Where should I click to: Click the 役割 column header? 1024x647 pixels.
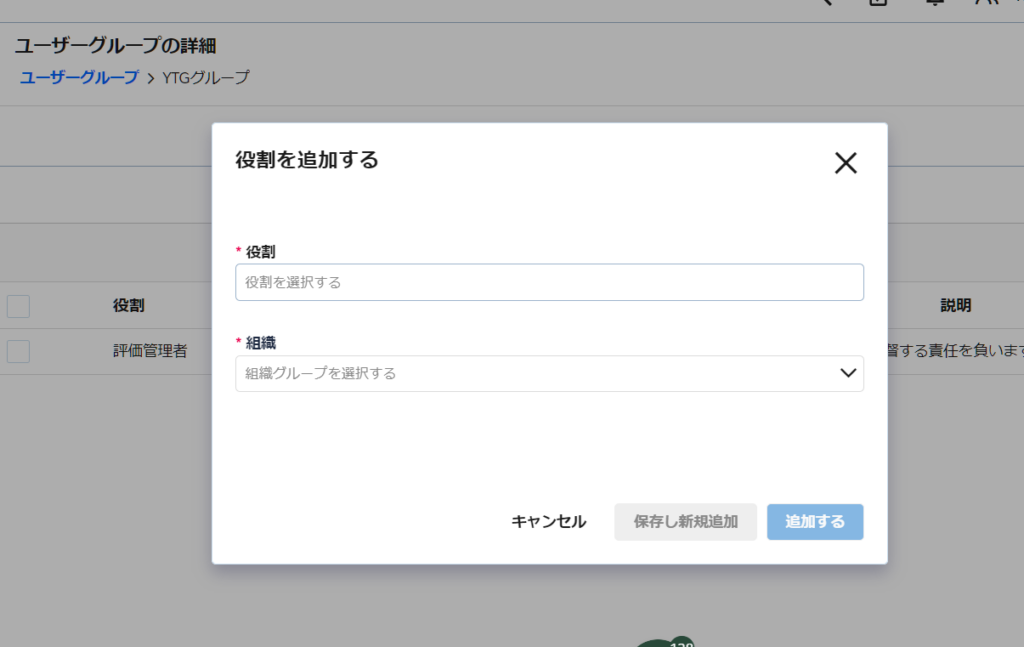tap(129, 305)
